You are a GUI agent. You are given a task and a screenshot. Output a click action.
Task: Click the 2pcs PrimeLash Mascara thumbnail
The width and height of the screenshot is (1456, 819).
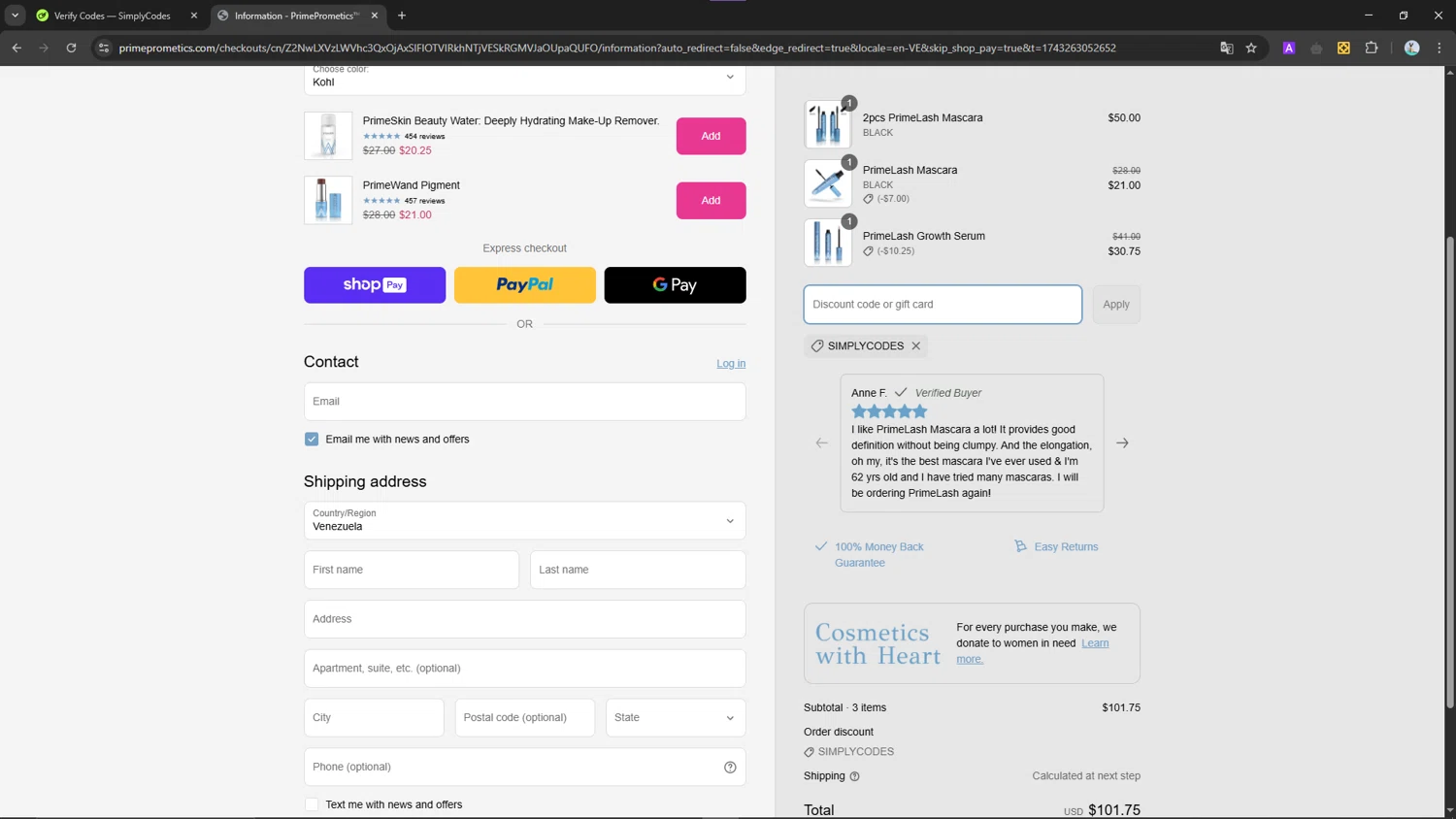tap(828, 124)
